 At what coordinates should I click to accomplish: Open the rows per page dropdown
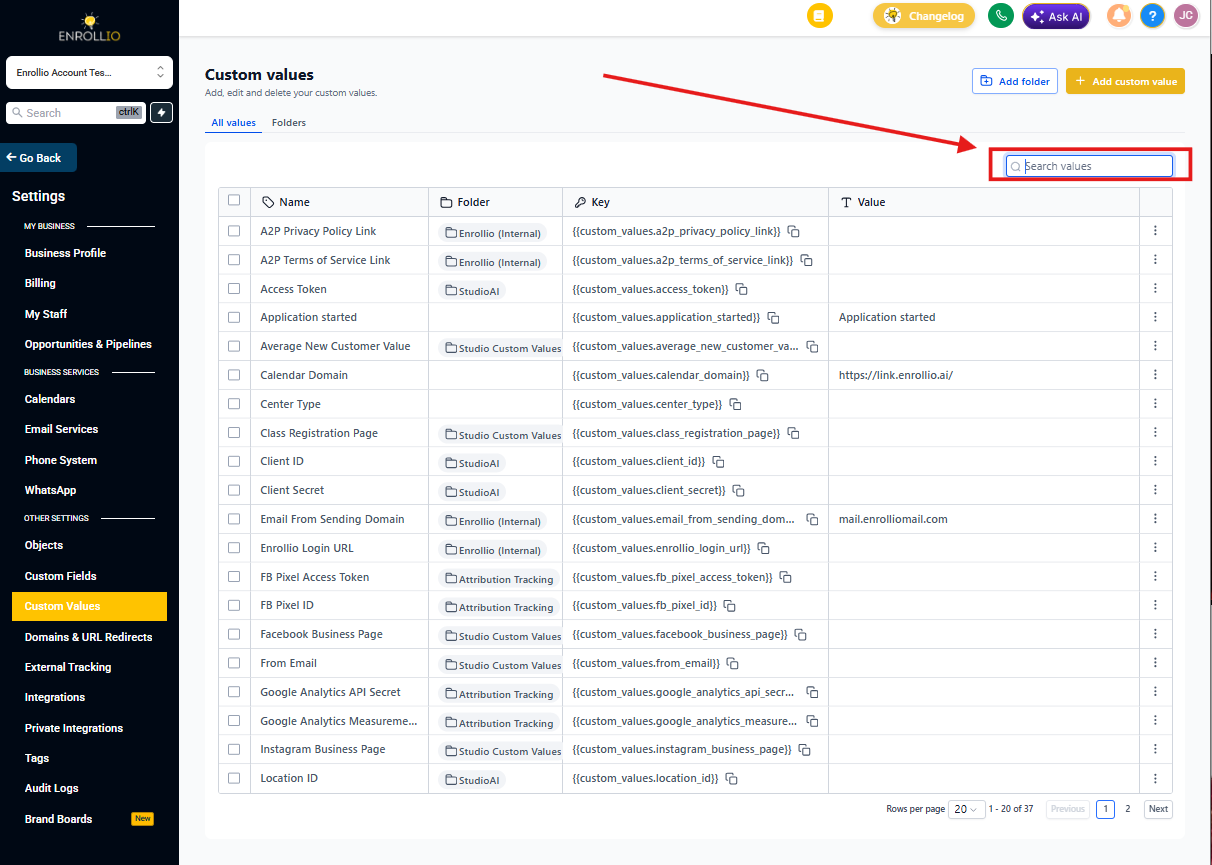tap(965, 809)
